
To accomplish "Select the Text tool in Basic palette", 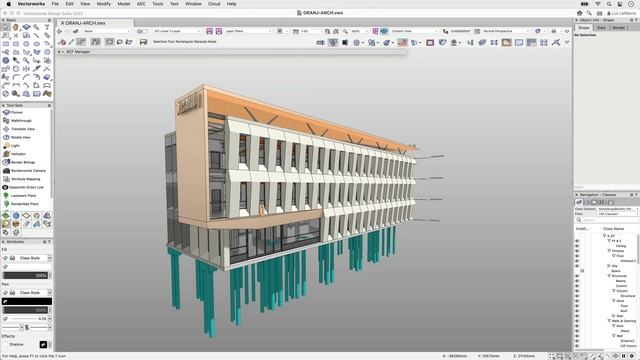I will (47, 27).
